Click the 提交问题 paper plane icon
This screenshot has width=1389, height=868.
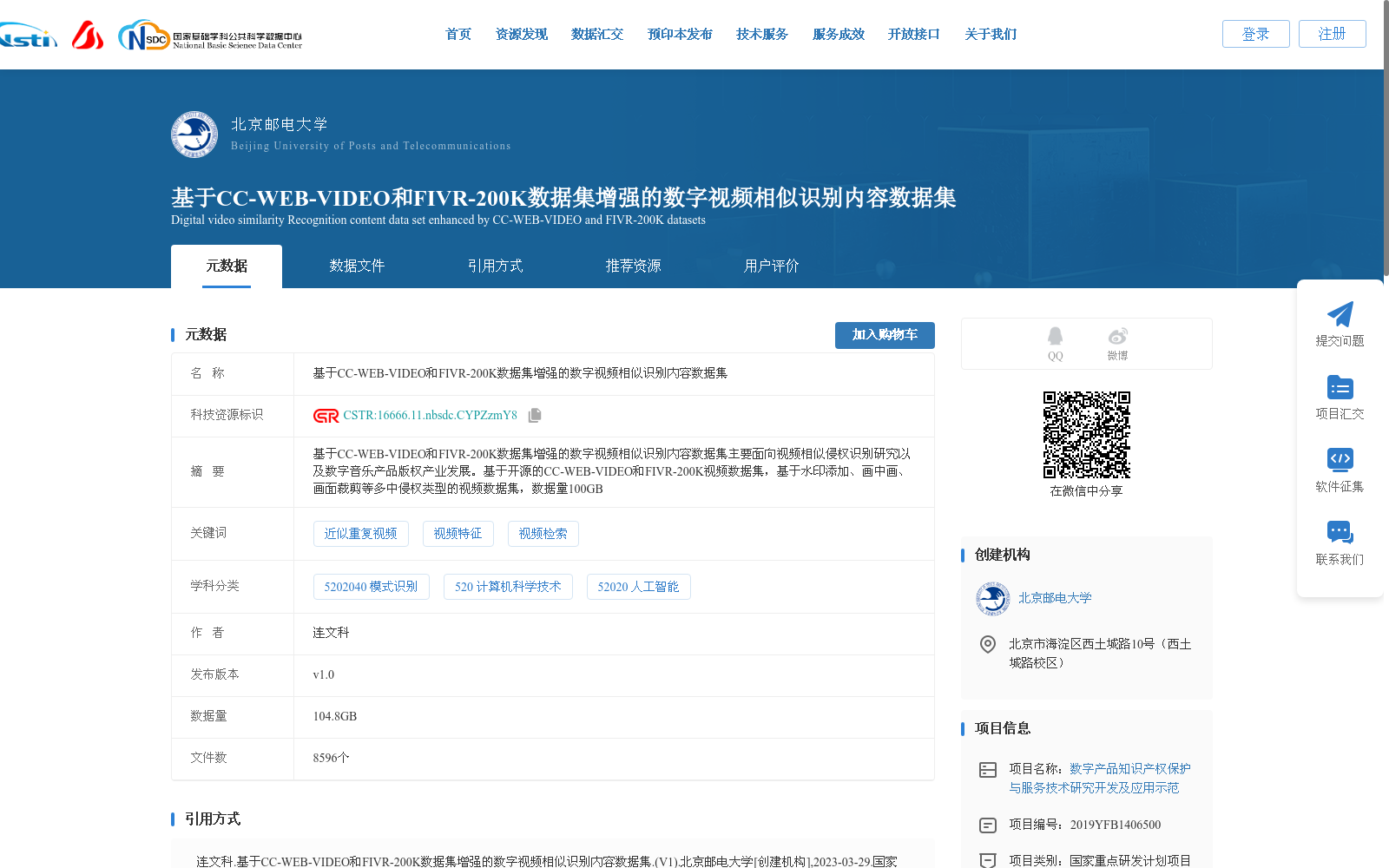[1340, 314]
